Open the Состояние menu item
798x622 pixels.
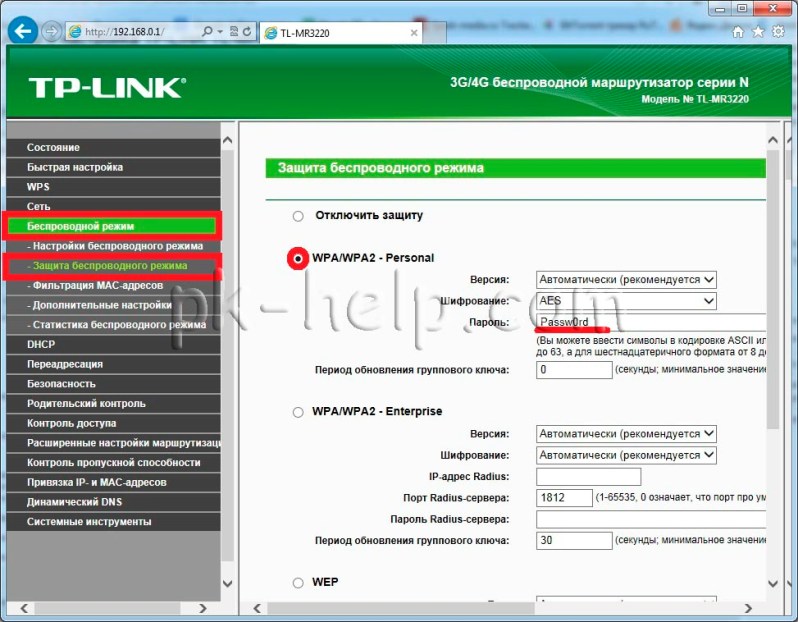click(x=113, y=148)
